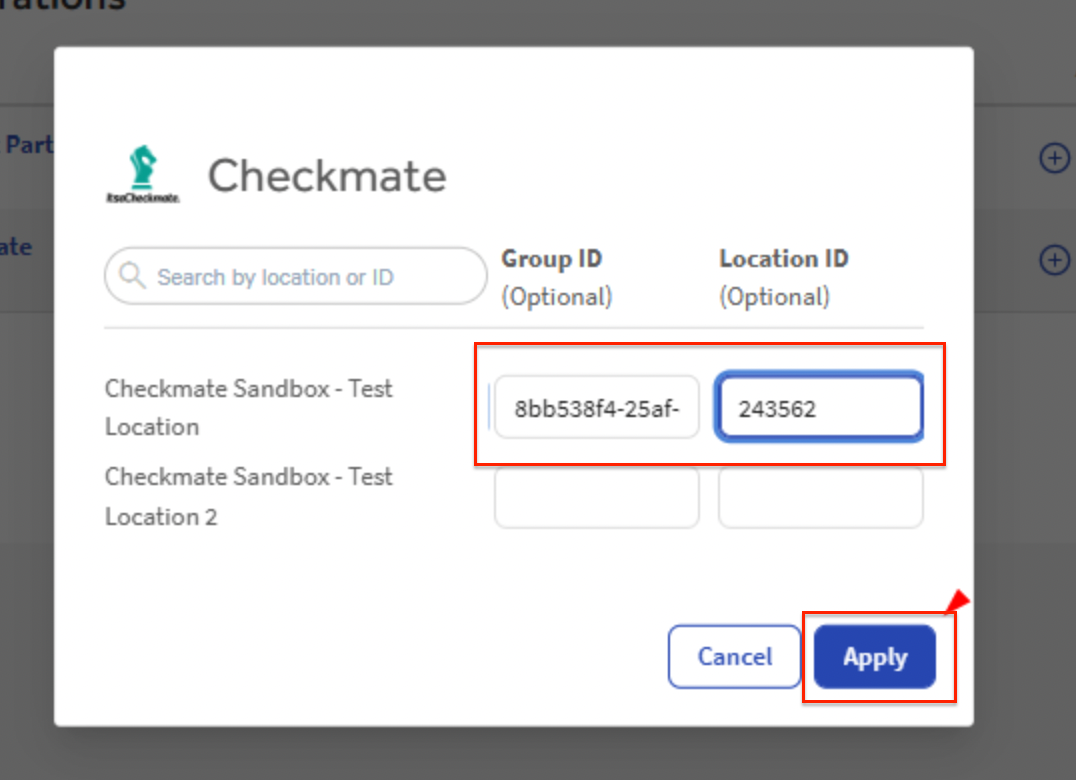Click empty Location ID field for Test Location 2
The image size is (1076, 780).
point(820,497)
